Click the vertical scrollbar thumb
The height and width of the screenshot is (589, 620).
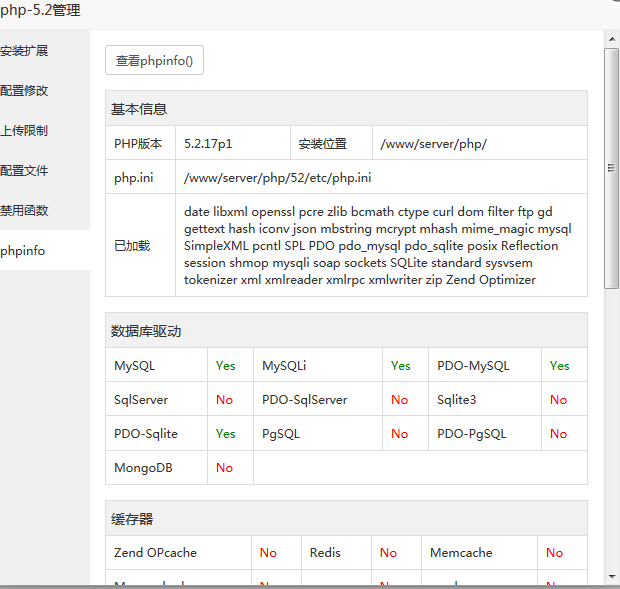click(x=611, y=169)
